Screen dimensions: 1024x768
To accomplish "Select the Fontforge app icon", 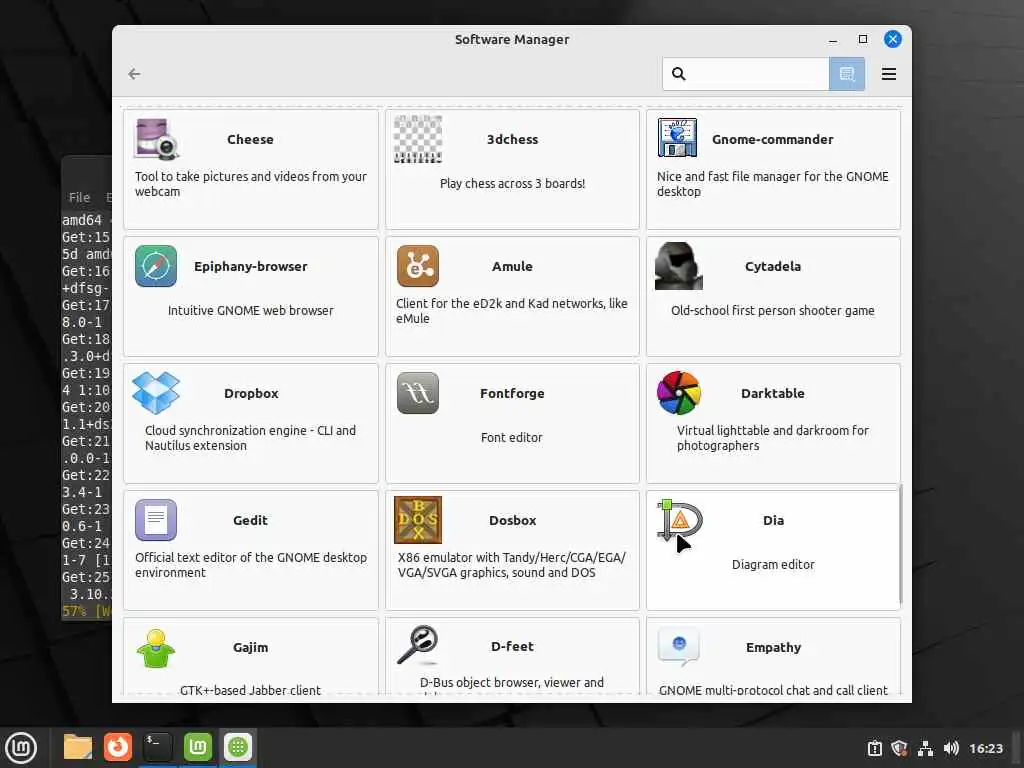I will (x=418, y=393).
